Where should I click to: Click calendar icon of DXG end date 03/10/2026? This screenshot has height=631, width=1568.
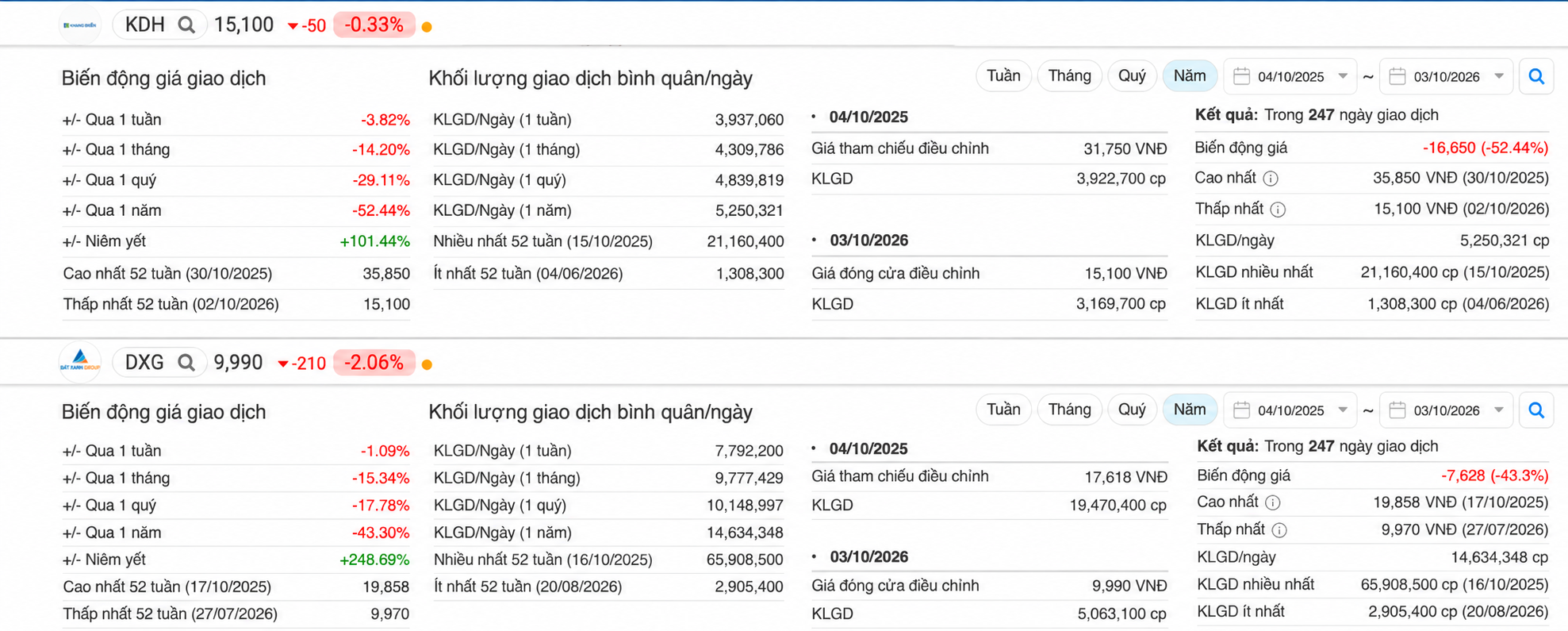[x=1397, y=410]
